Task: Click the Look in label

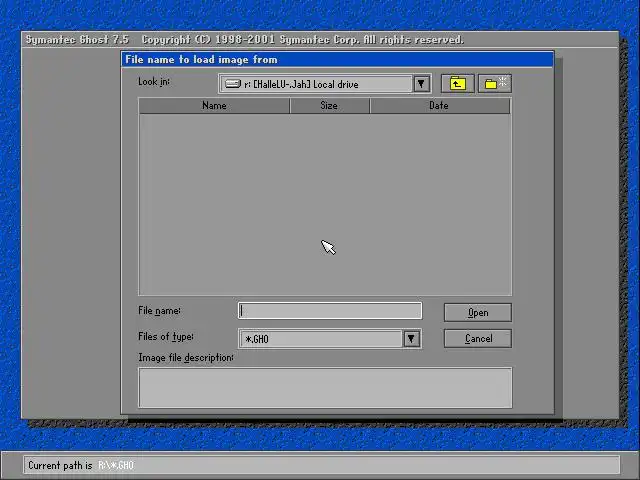Action: pyautogui.click(x=154, y=82)
